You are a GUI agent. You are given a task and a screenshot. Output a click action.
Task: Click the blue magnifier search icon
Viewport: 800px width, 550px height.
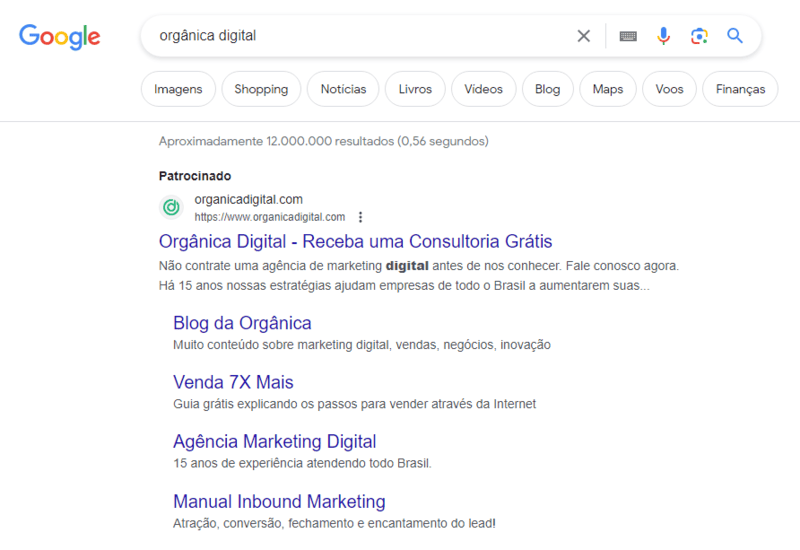(735, 36)
